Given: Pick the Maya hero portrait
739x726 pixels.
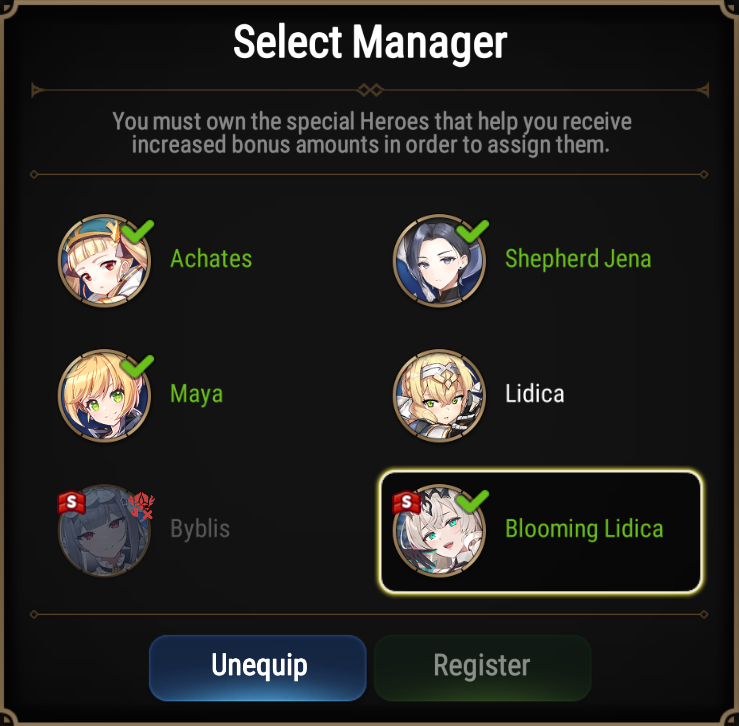Looking at the screenshot, I should tap(105, 396).
